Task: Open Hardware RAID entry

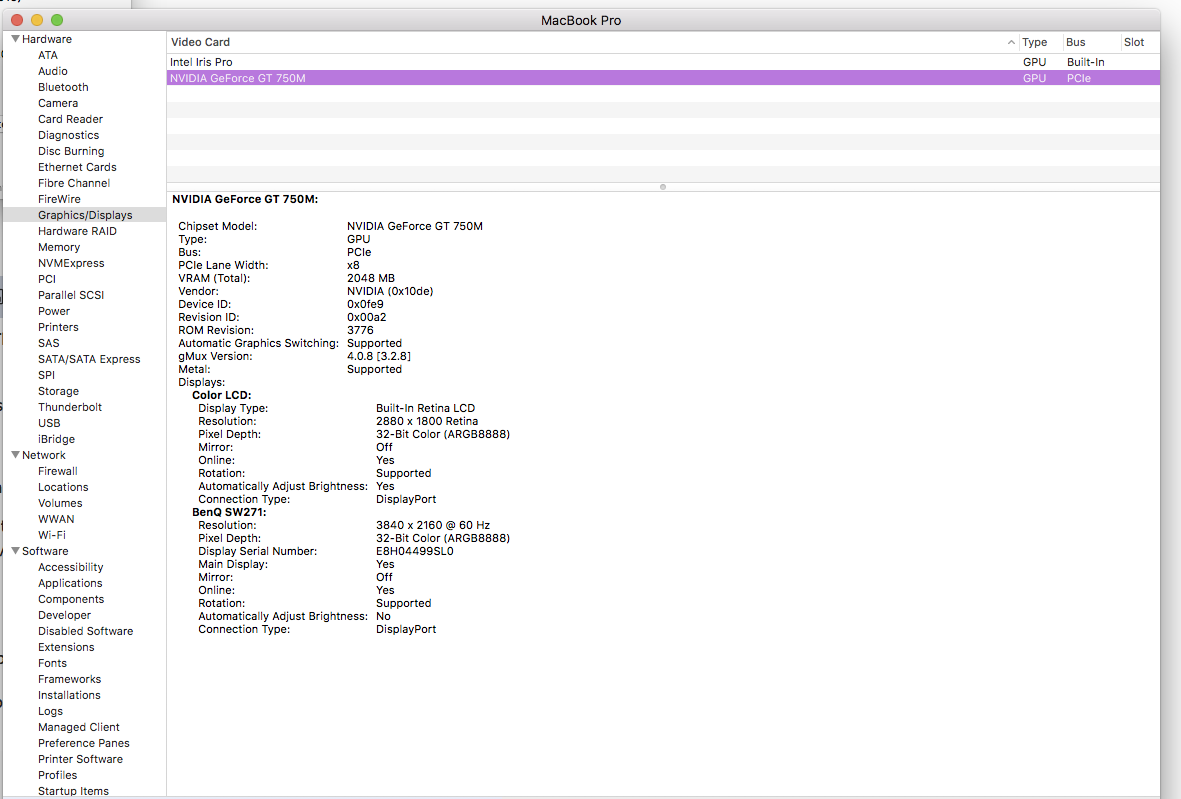Action: 77,231
